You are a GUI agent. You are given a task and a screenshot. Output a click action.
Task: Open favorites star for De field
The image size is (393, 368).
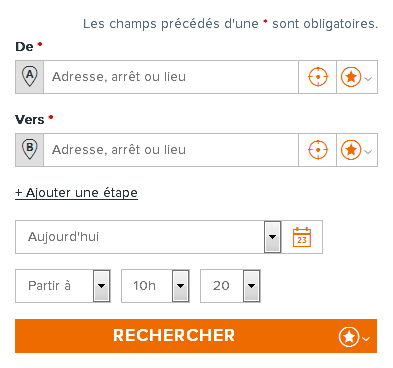tap(351, 77)
